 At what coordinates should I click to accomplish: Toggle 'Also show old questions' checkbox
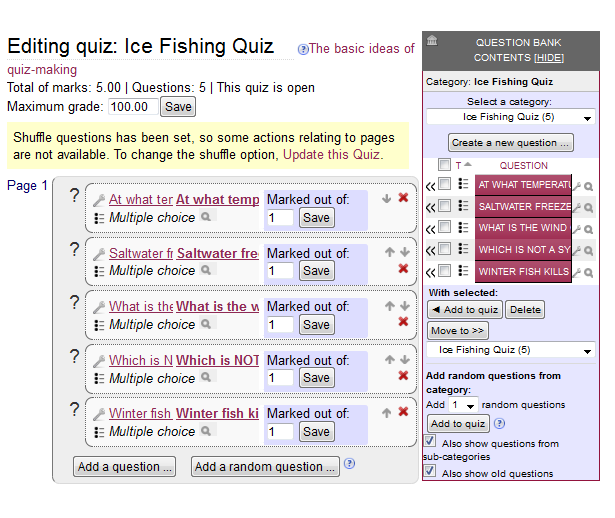point(429,471)
